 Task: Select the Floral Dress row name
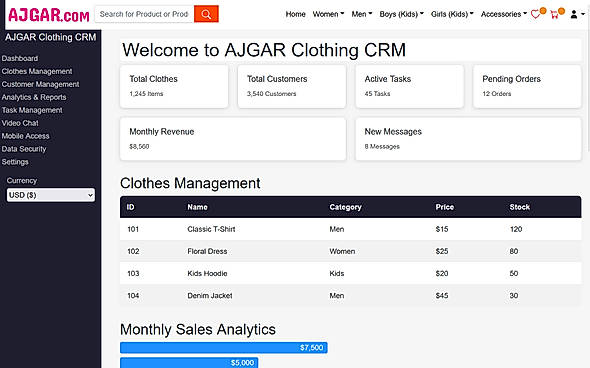point(207,251)
